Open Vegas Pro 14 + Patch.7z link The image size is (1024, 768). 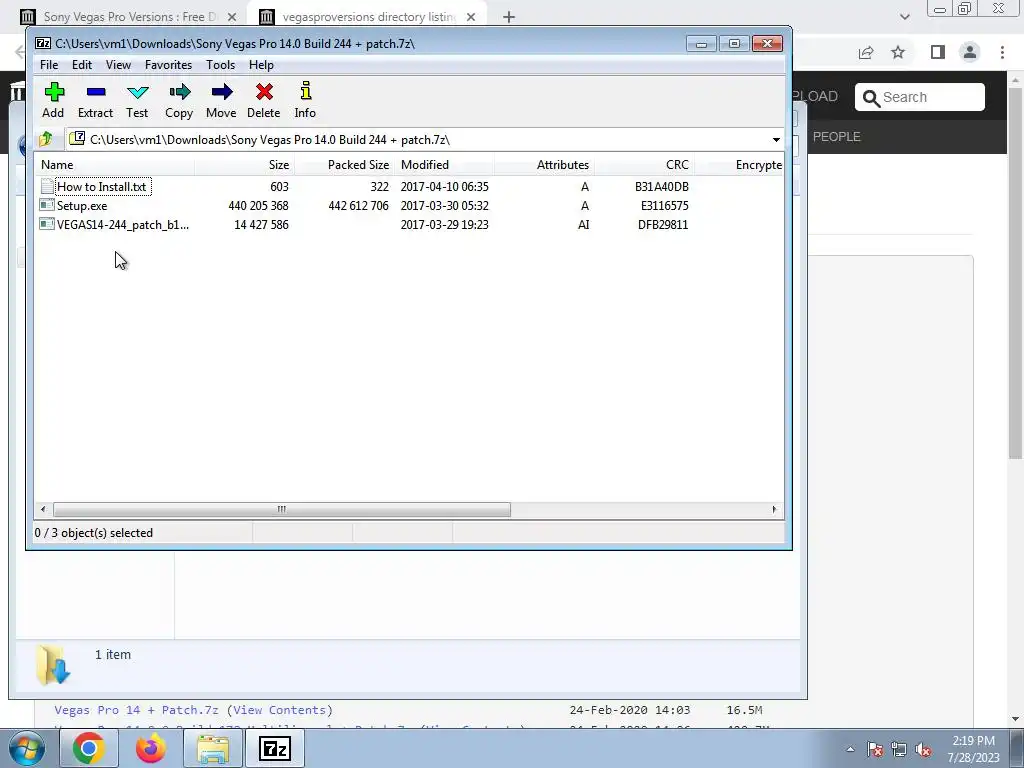click(x=136, y=710)
